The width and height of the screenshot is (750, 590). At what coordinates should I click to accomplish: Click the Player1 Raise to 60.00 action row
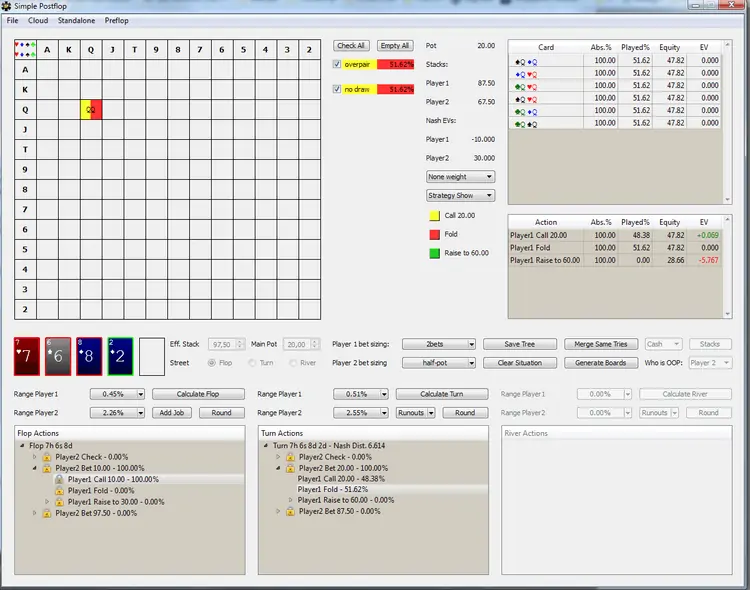coord(615,260)
